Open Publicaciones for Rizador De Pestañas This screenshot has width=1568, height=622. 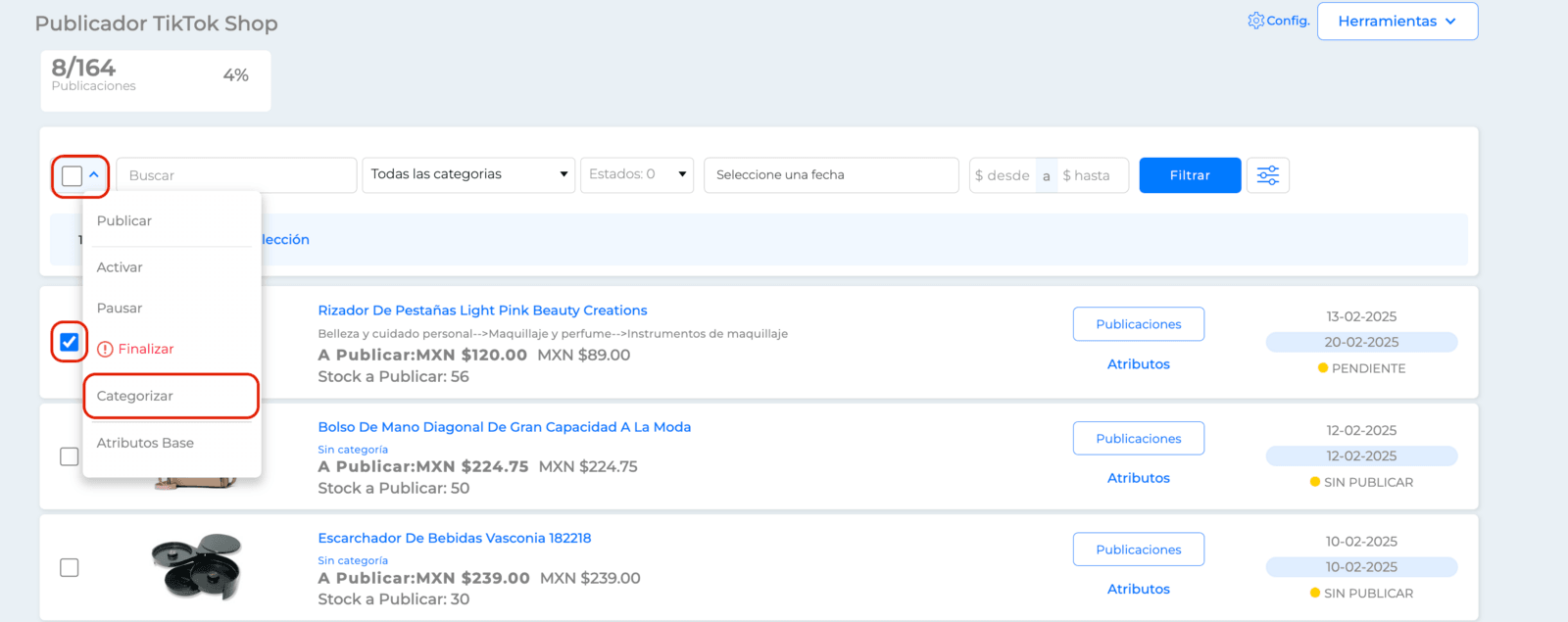click(1139, 324)
